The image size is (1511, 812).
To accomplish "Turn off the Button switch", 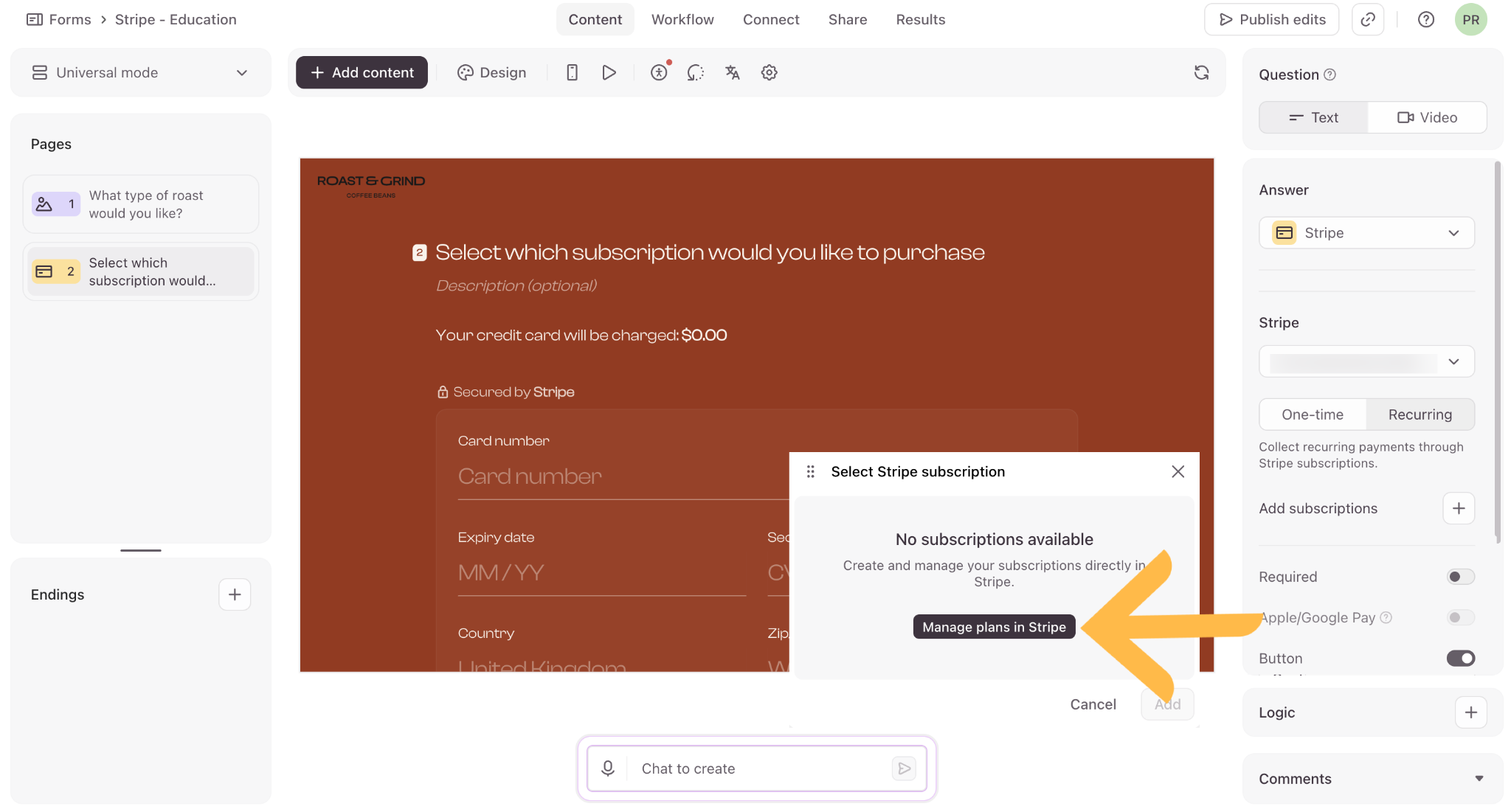I will (x=1461, y=658).
